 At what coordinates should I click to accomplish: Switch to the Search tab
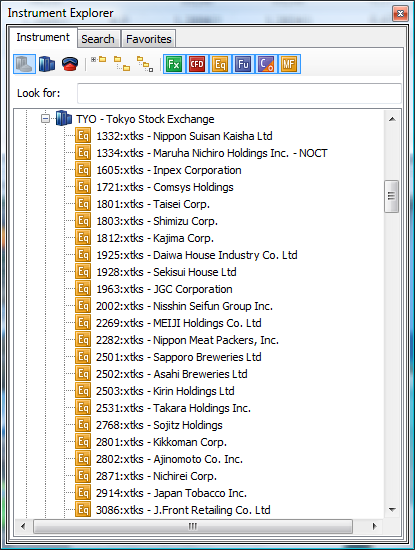98,39
